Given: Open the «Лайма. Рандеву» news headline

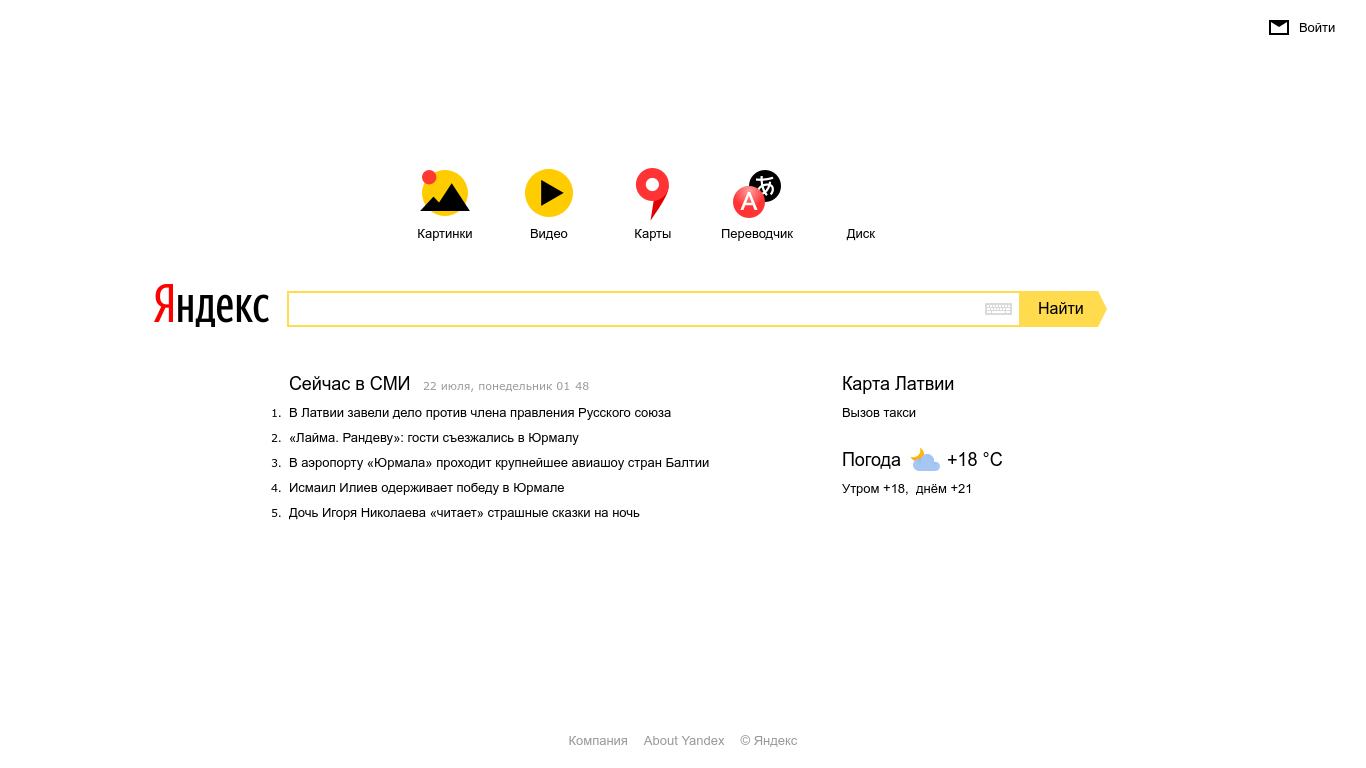Looking at the screenshot, I should (x=434, y=438).
